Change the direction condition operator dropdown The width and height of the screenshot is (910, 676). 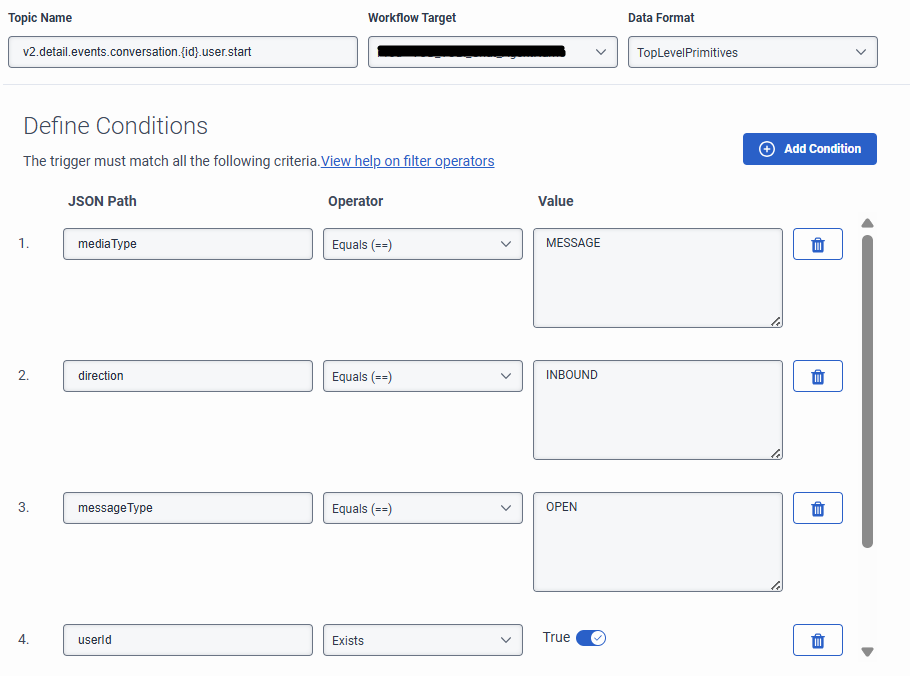tap(422, 376)
